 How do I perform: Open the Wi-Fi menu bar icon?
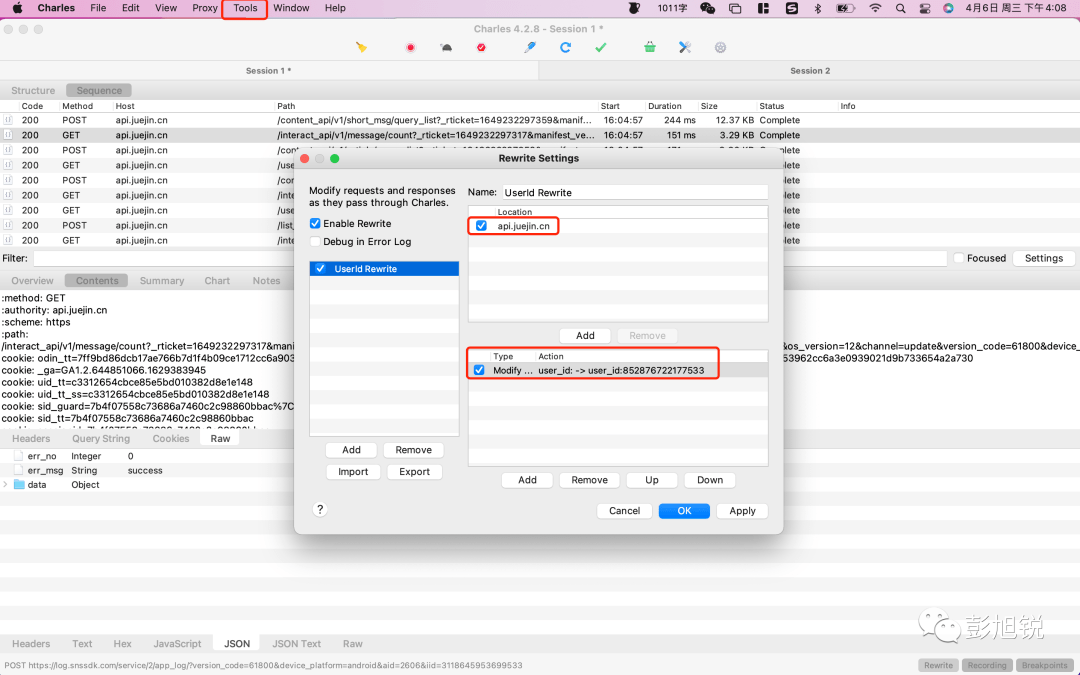pos(875,8)
